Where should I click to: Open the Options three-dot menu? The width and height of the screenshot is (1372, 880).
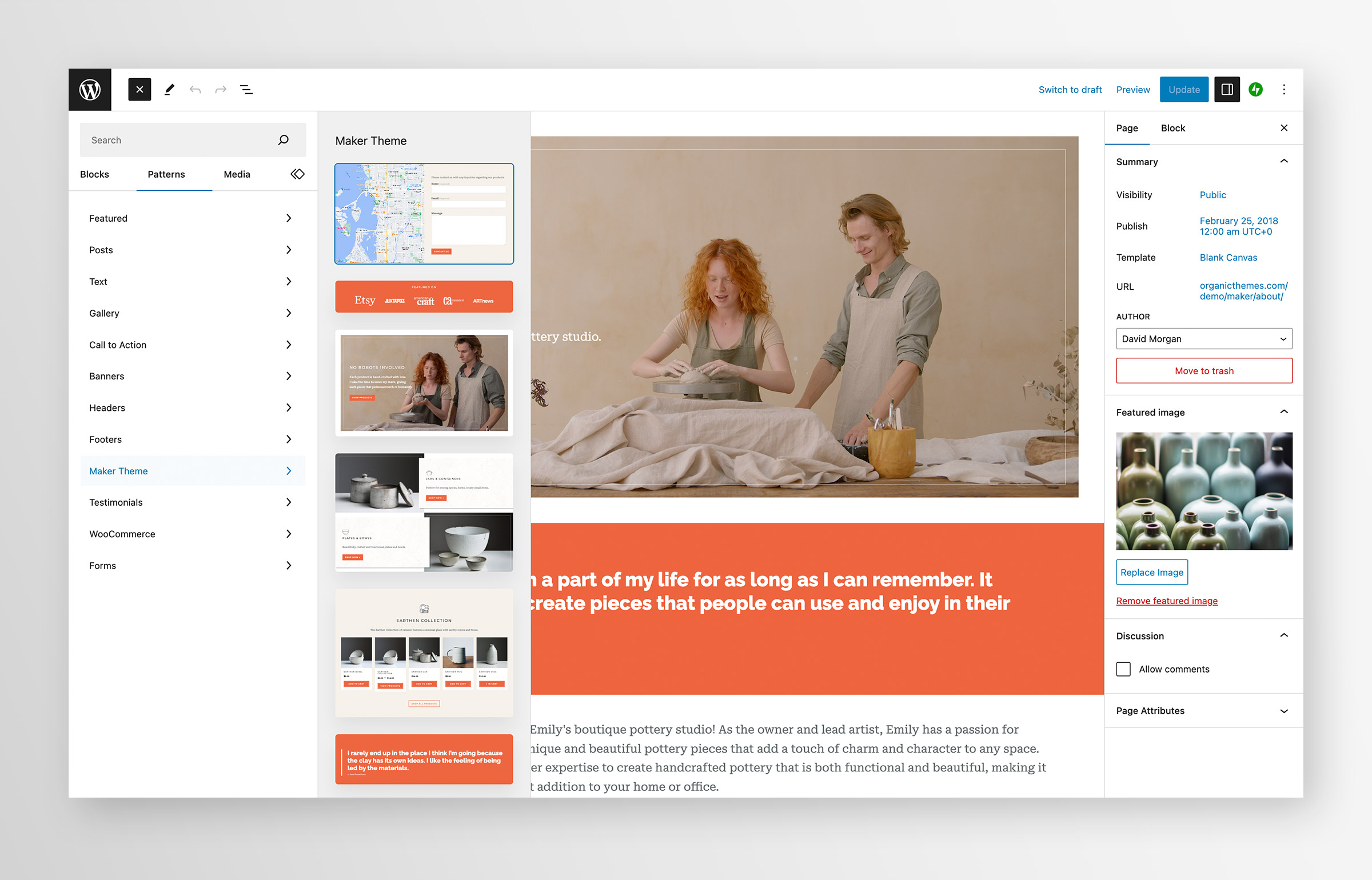[1284, 90]
